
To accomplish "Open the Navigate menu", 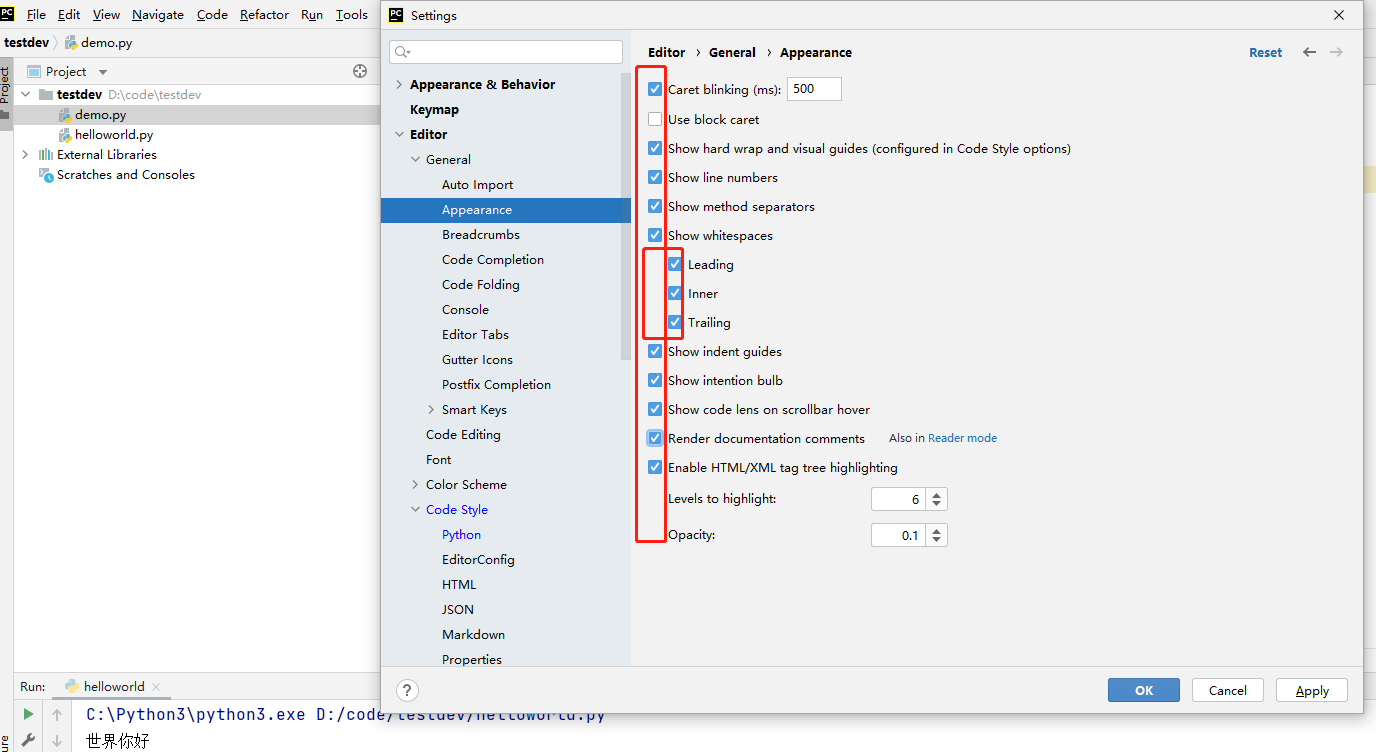I will [x=158, y=15].
